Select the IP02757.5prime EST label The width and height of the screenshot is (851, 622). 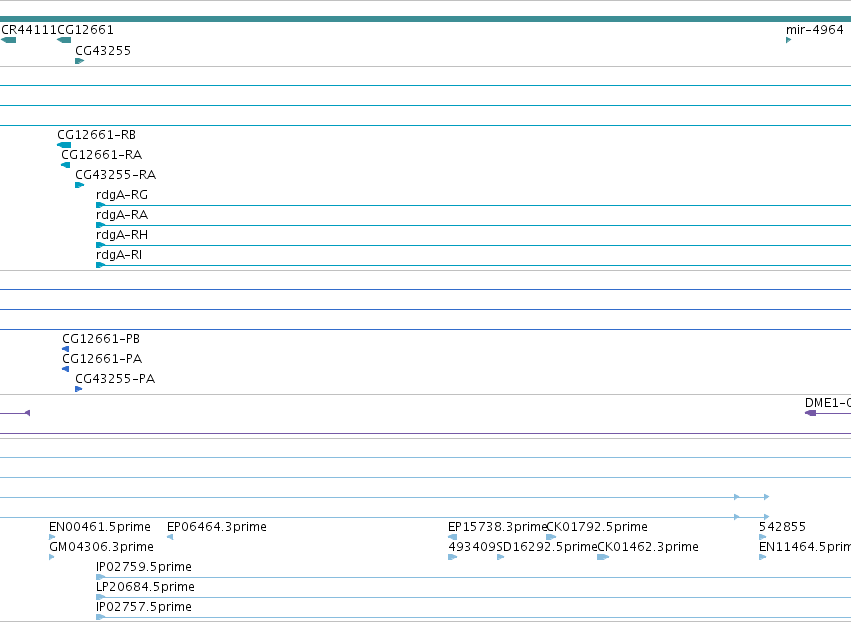(x=144, y=607)
